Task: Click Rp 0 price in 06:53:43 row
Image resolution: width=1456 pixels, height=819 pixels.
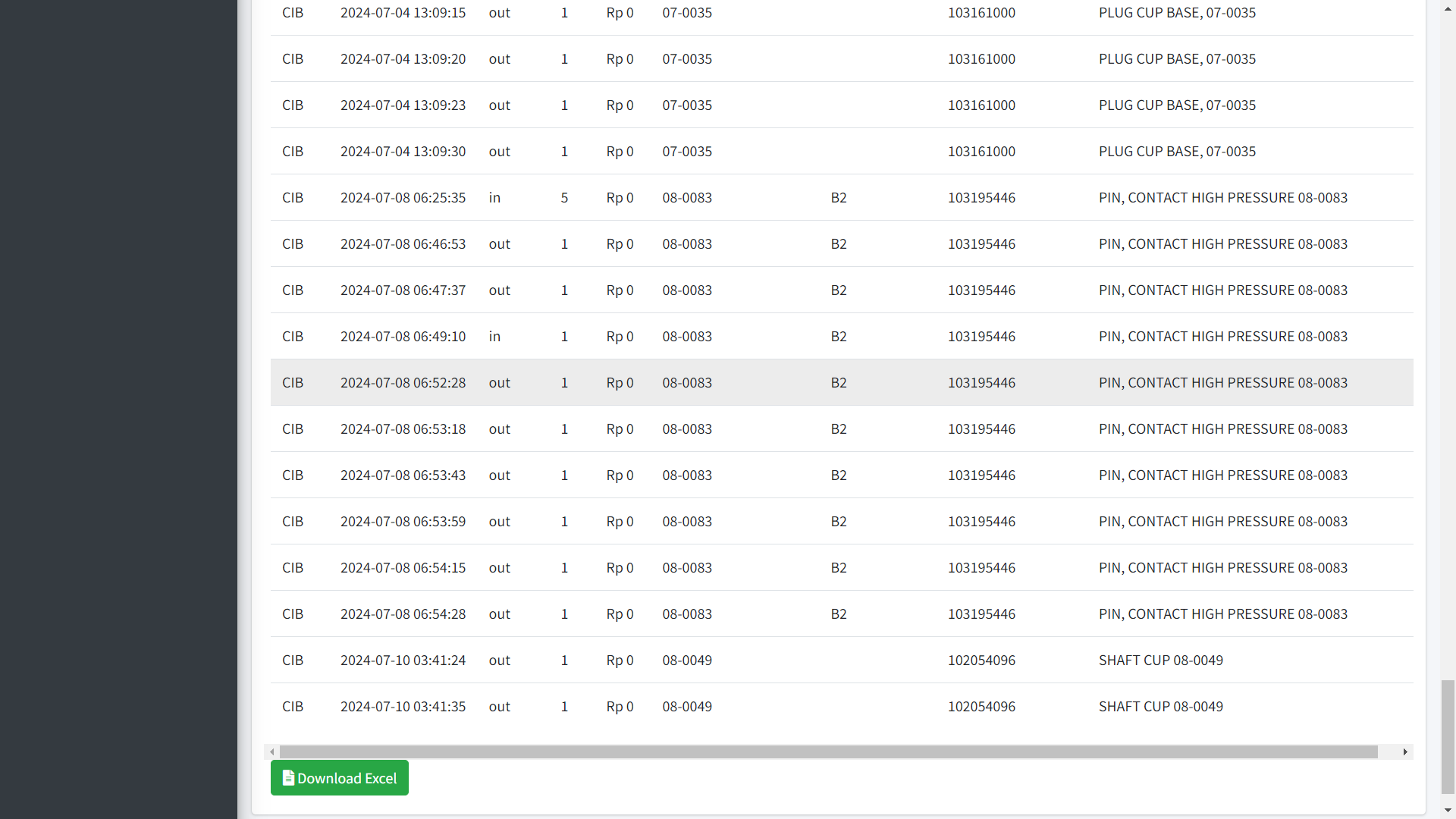Action: (620, 475)
